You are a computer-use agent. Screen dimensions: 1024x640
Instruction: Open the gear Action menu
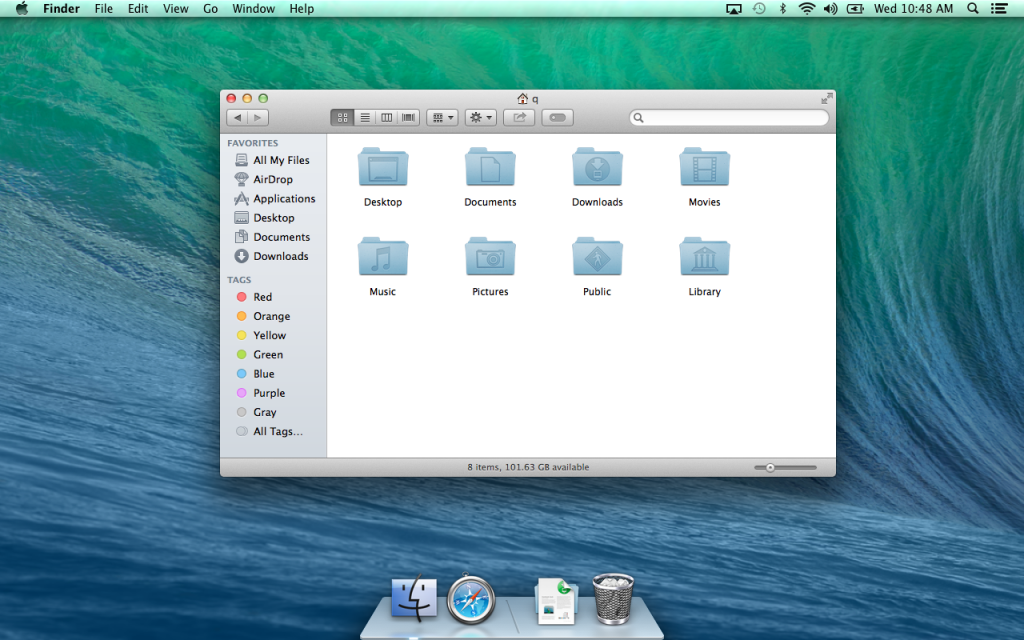481,118
